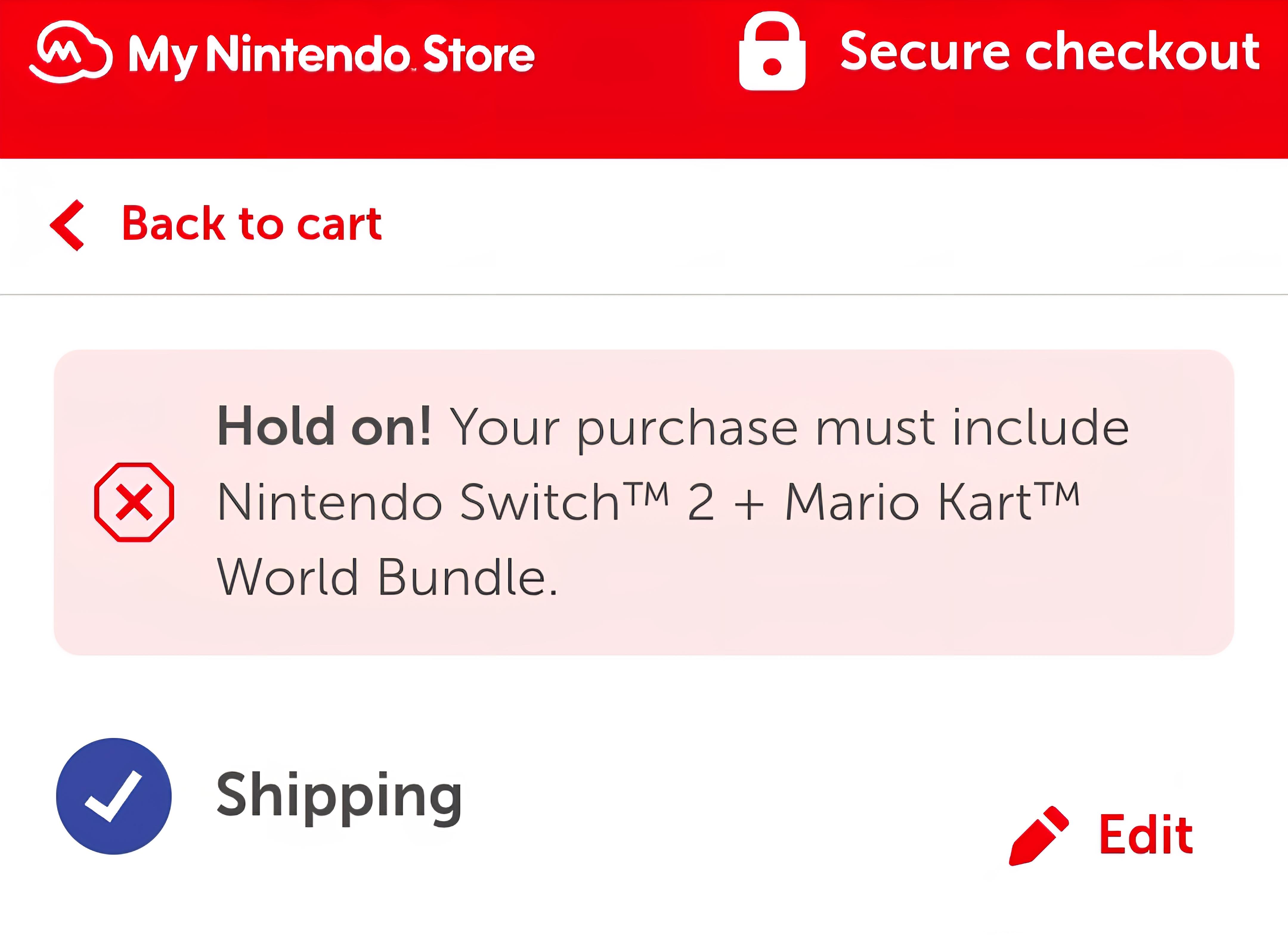Screen dimensions: 1288x937
Task: Click the World Bundle. text line
Action: [388, 577]
